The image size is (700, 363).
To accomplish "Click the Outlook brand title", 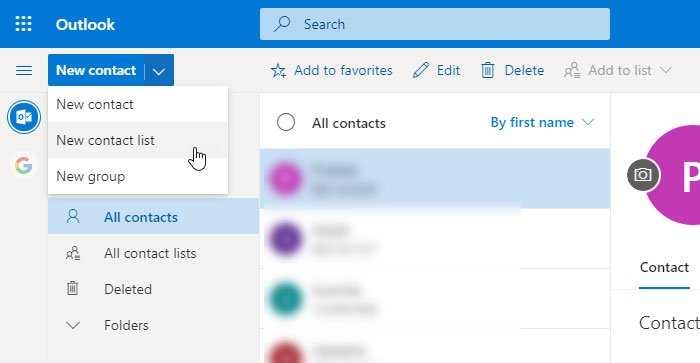I will (85, 24).
